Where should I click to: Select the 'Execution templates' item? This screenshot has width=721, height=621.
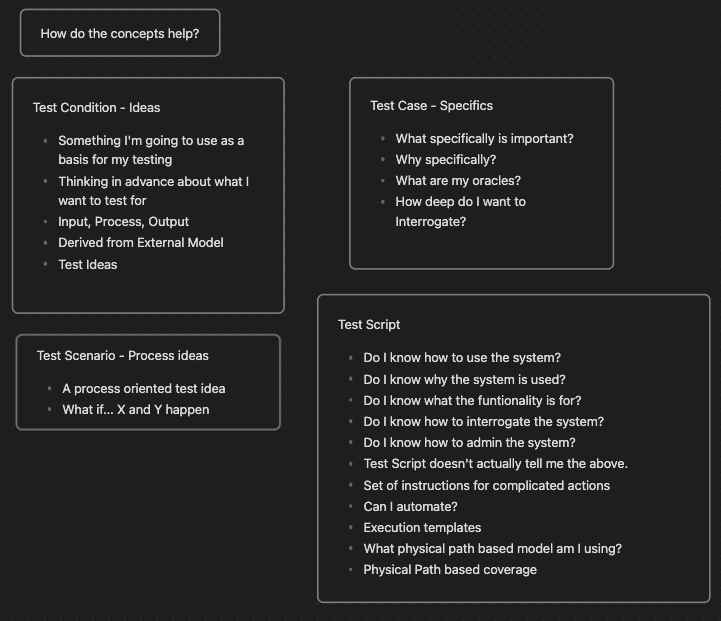[422, 528]
